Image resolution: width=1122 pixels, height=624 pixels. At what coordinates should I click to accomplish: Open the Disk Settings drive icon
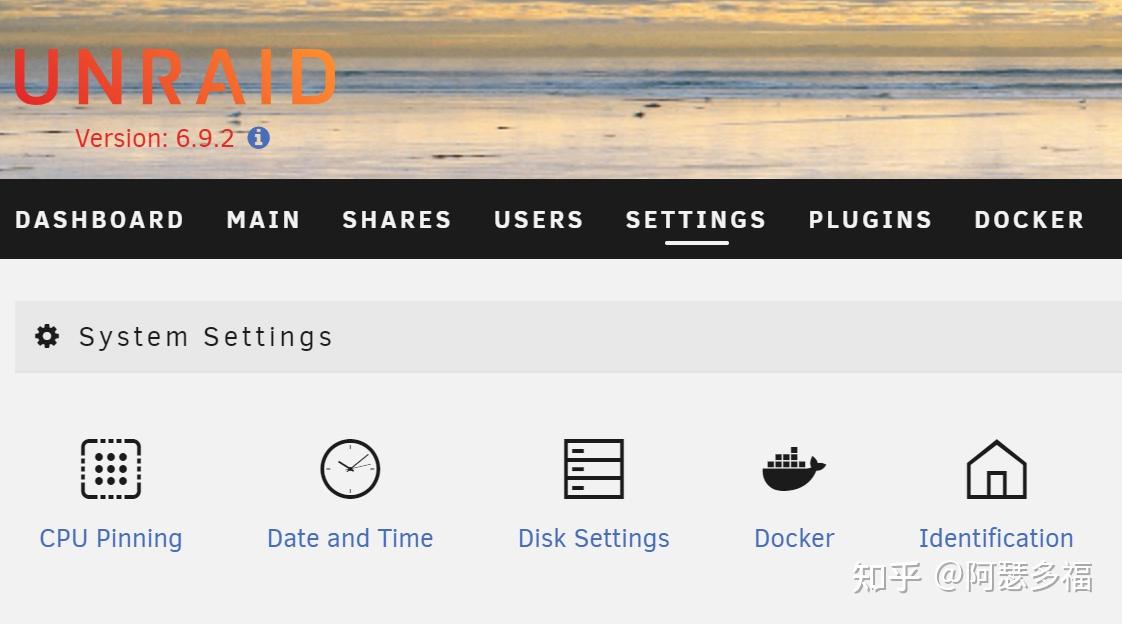(x=594, y=469)
